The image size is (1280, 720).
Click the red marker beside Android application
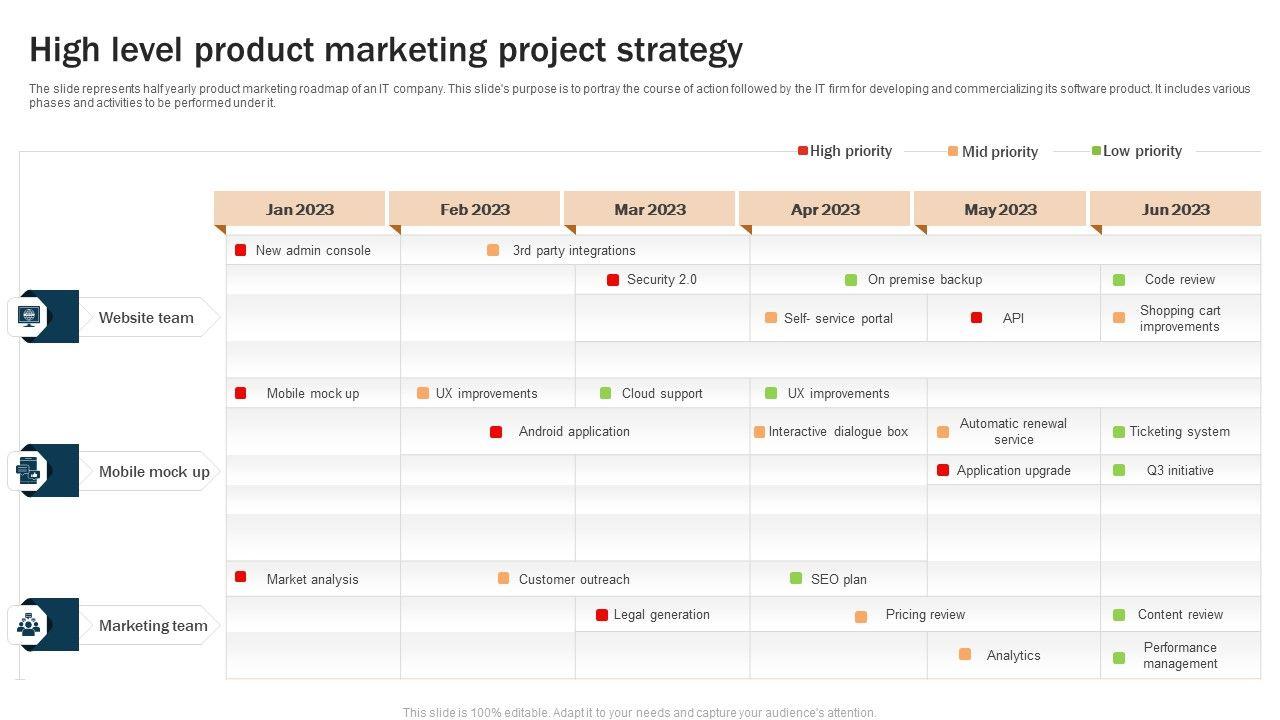496,432
